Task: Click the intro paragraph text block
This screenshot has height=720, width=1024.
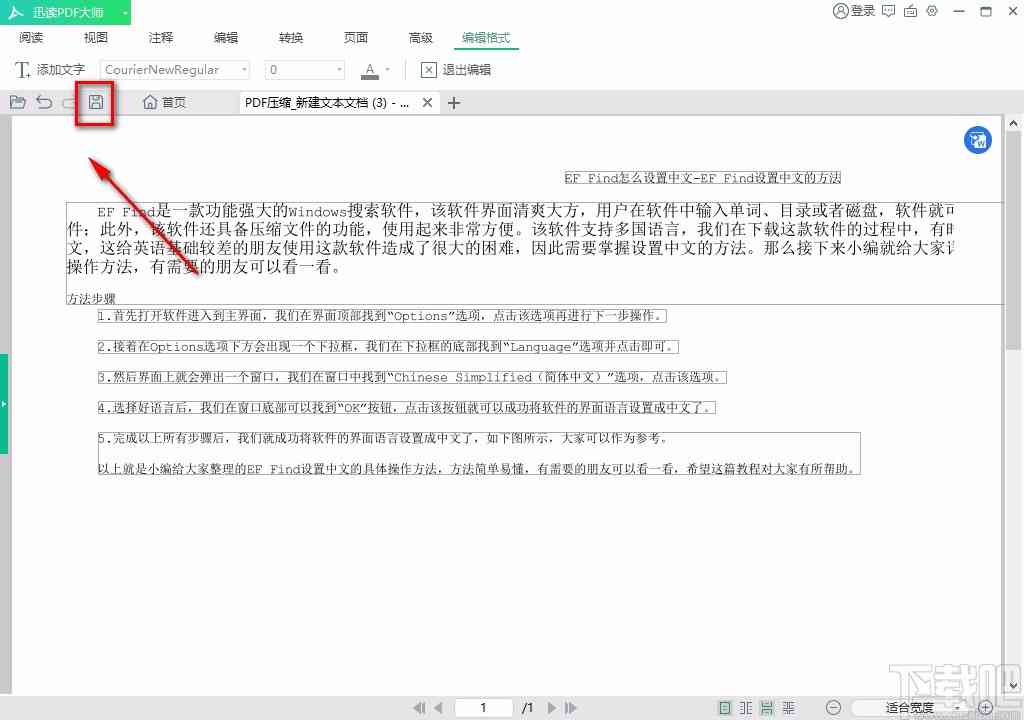Action: point(509,238)
